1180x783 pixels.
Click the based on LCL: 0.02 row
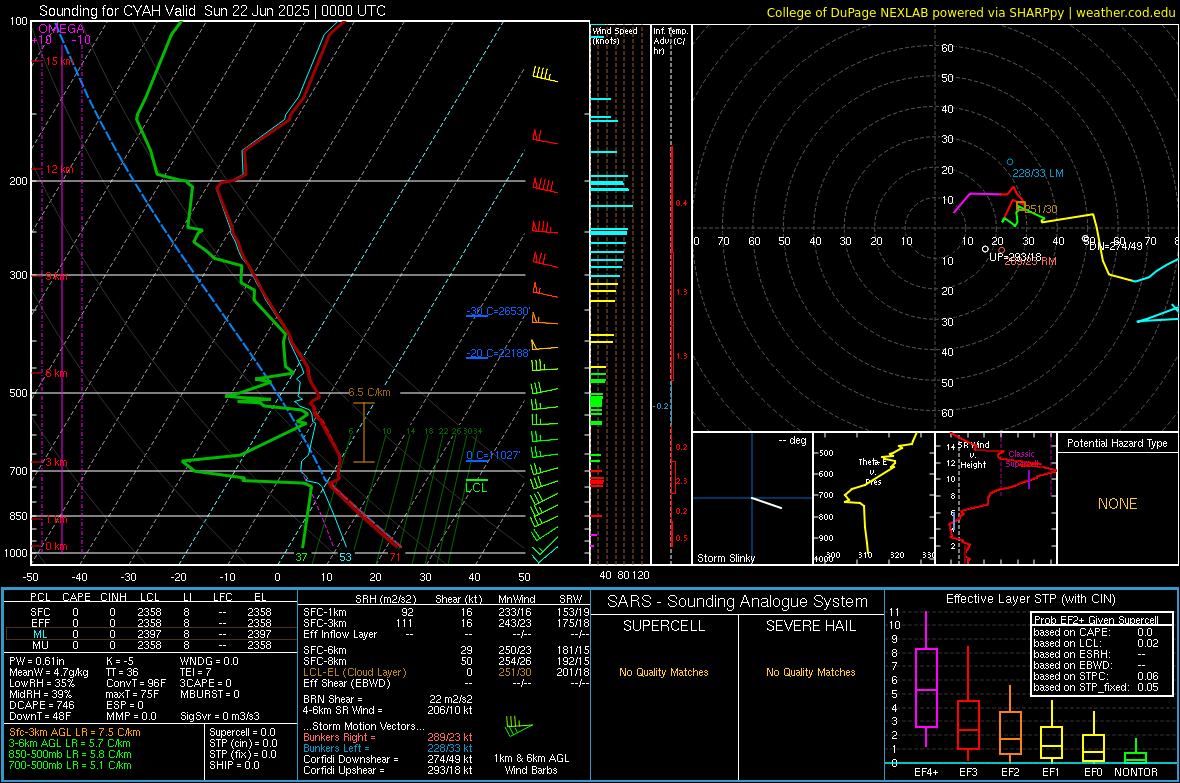(1096, 643)
